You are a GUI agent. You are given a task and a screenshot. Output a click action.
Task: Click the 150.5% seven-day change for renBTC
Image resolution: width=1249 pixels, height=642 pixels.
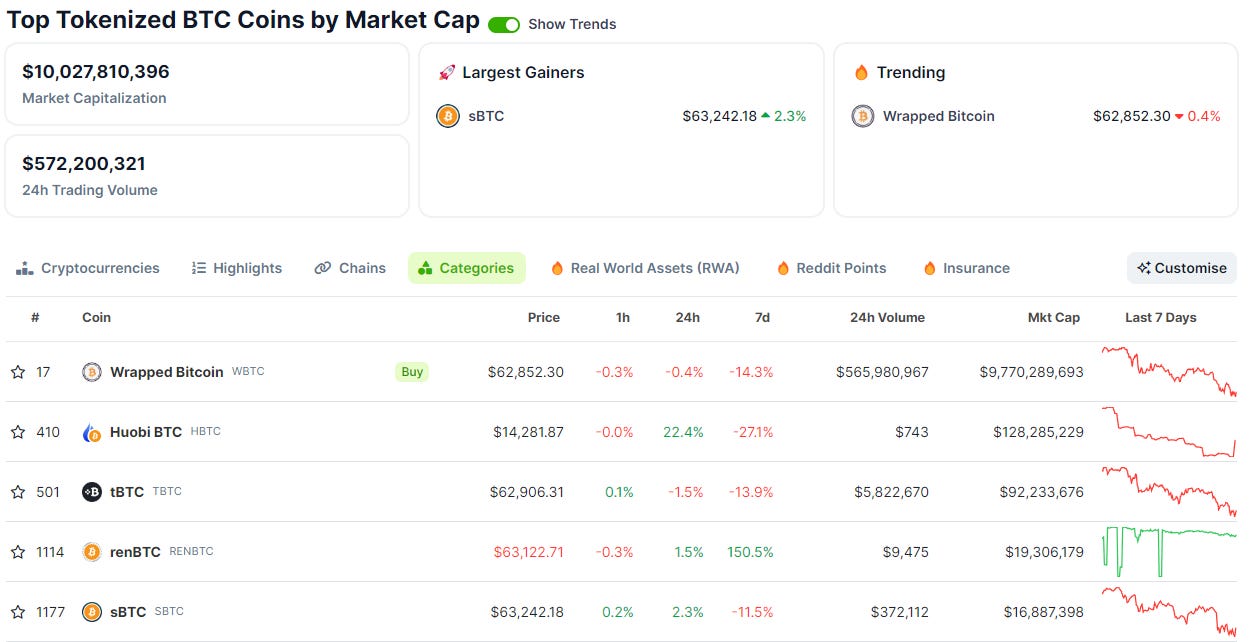[x=748, y=552]
